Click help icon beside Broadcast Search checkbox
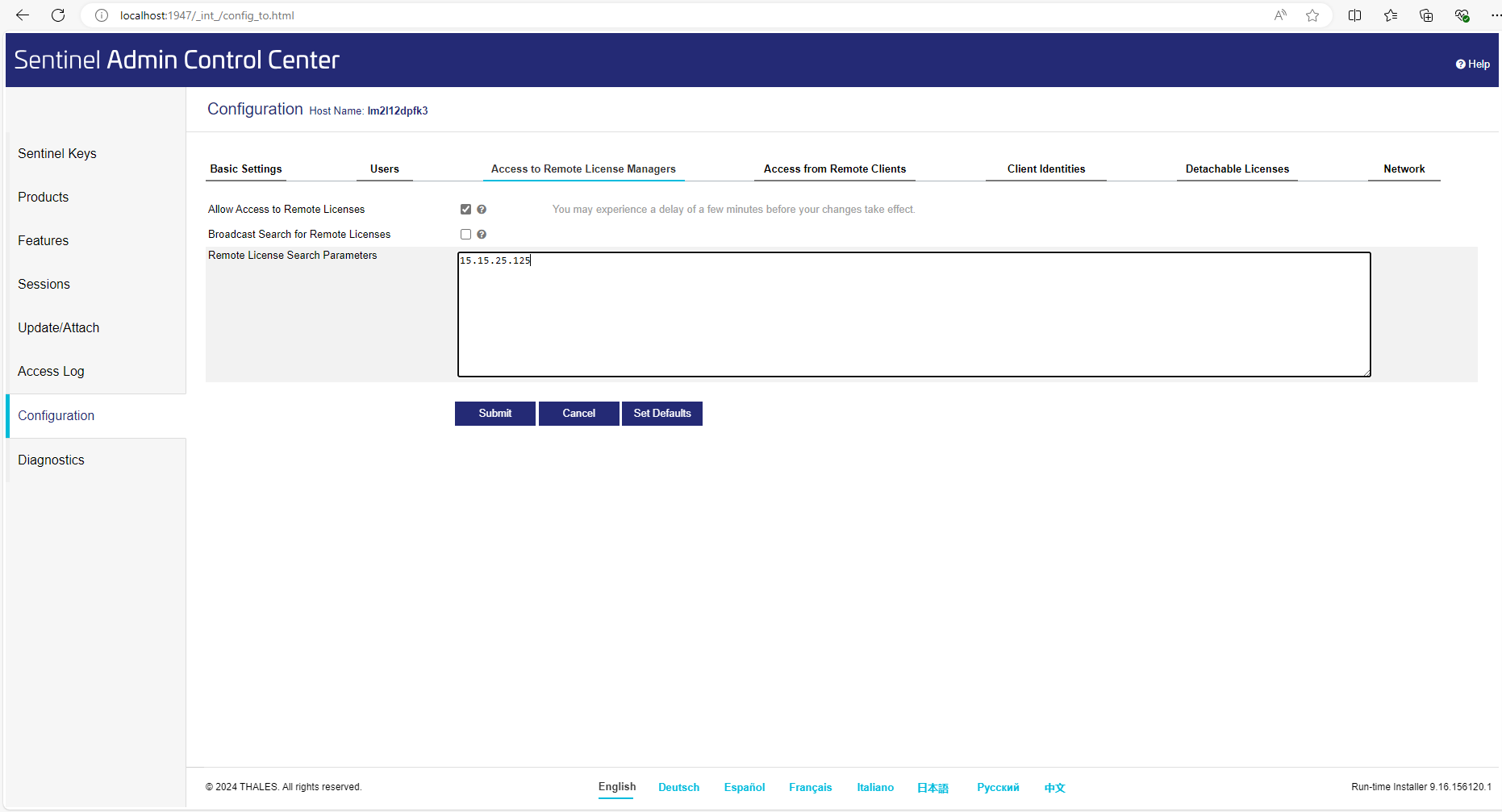 (482, 235)
